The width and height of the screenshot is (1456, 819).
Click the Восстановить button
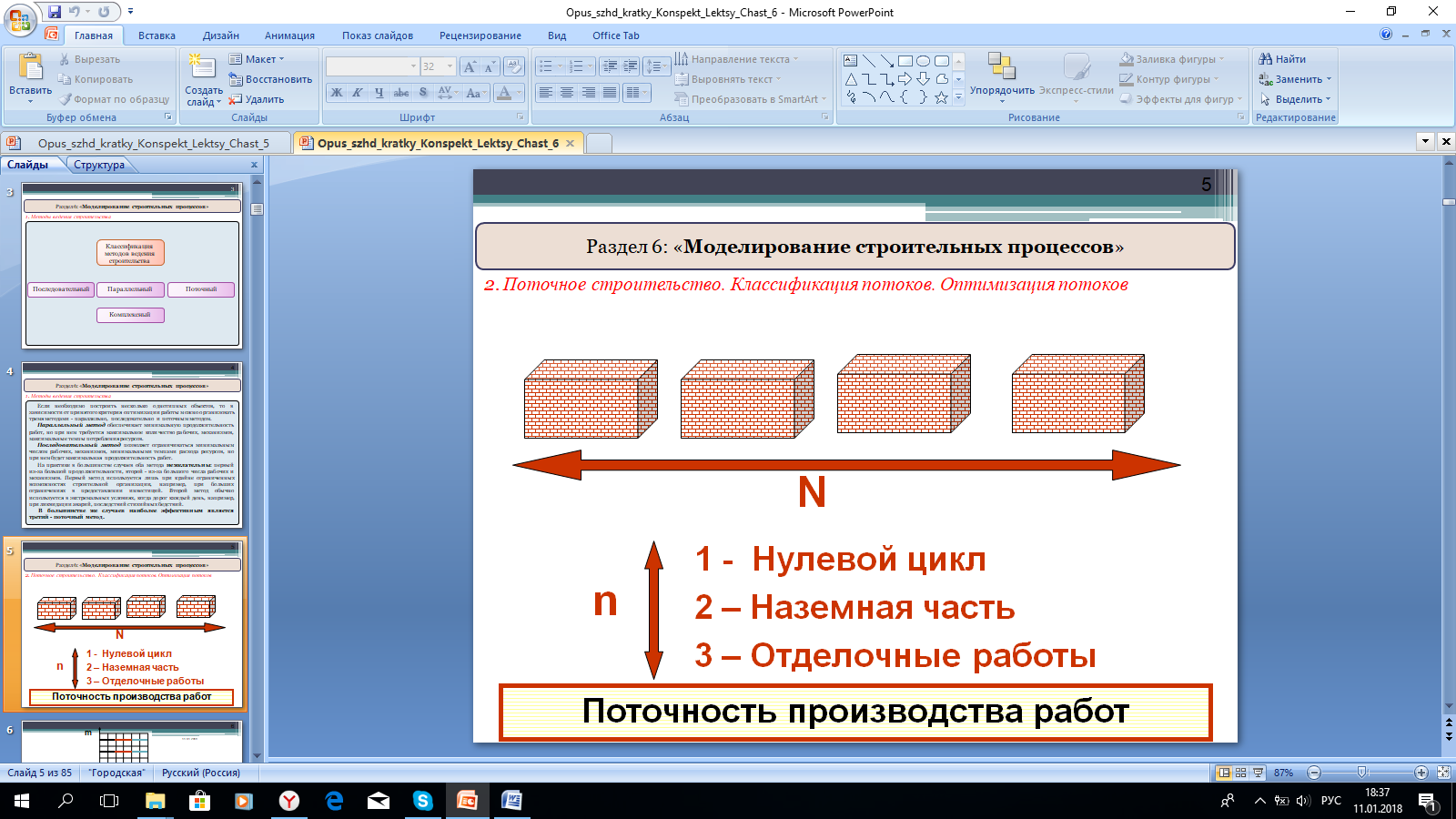(x=270, y=79)
